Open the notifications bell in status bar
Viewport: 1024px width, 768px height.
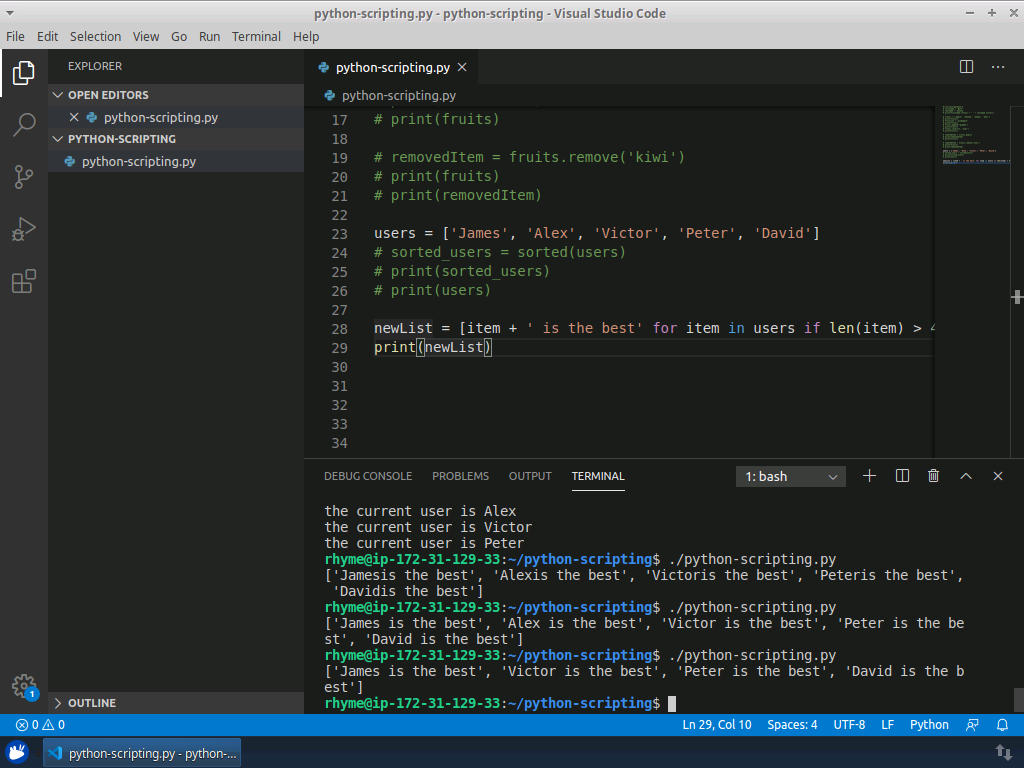[1002, 725]
